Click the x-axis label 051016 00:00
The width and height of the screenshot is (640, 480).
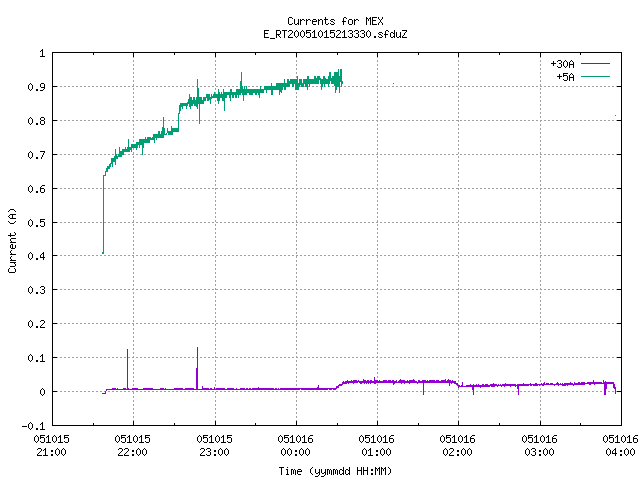point(296,445)
